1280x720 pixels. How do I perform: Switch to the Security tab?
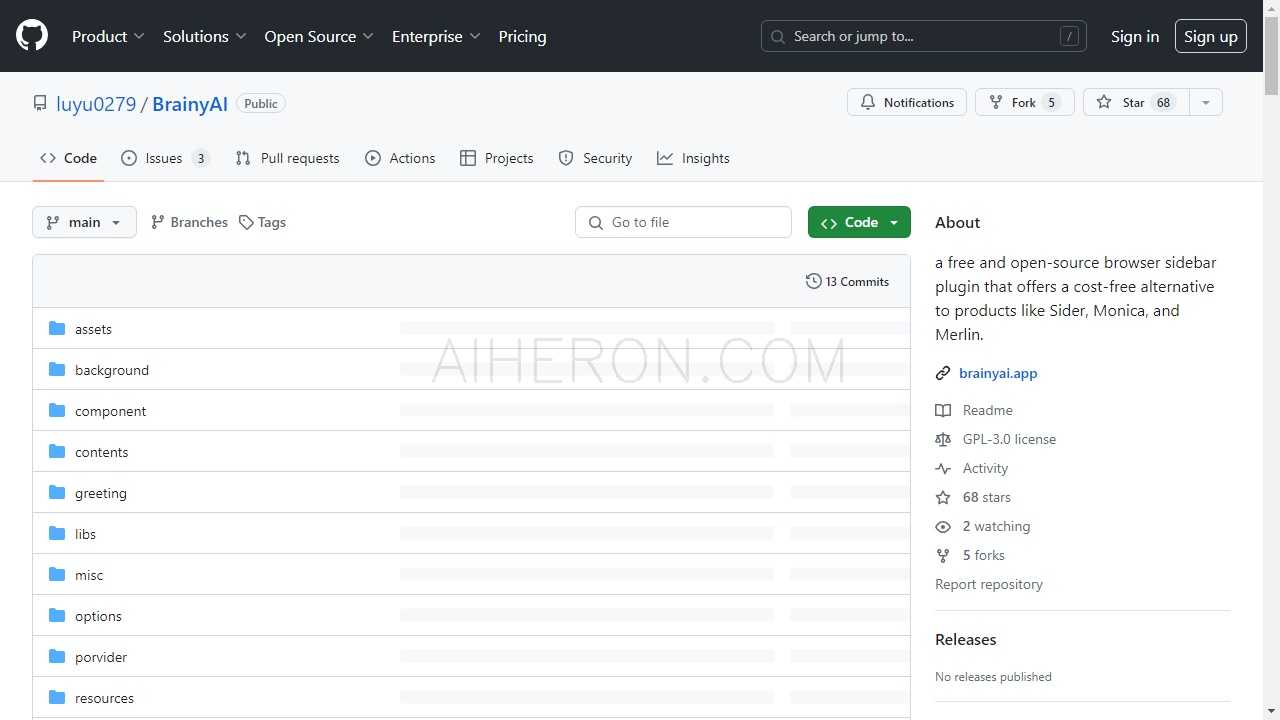pos(595,158)
